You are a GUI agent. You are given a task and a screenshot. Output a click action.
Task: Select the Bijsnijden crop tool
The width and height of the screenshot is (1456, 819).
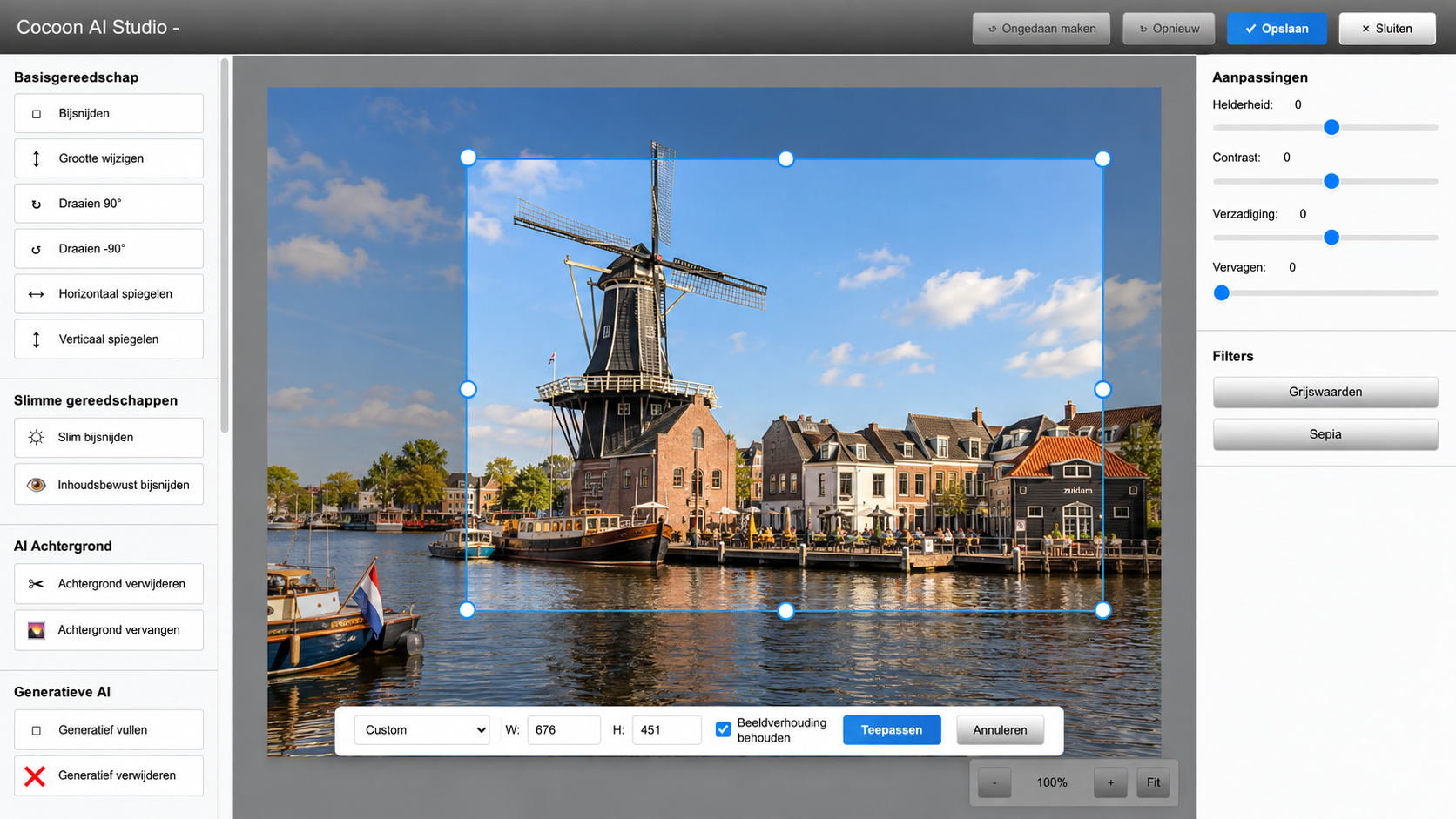click(109, 113)
